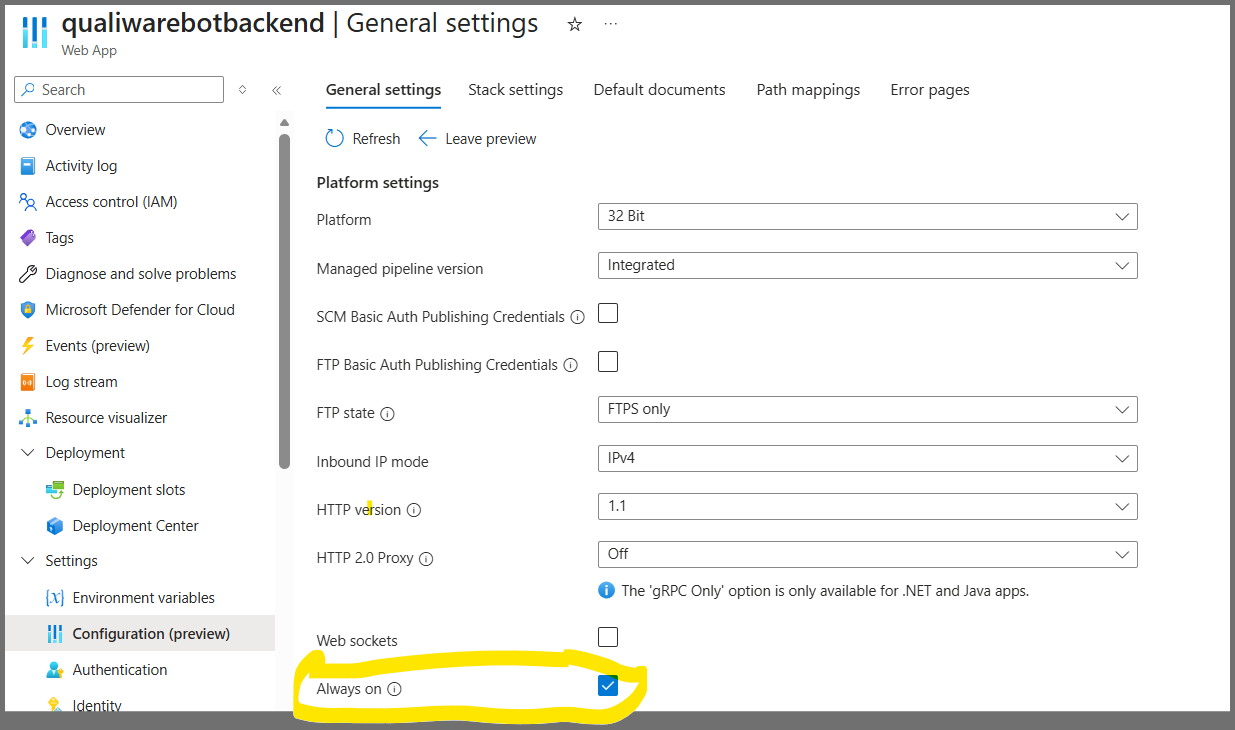Viewport: 1235px width, 730px height.
Task: Click Leave preview back arrow
Action: (427, 139)
